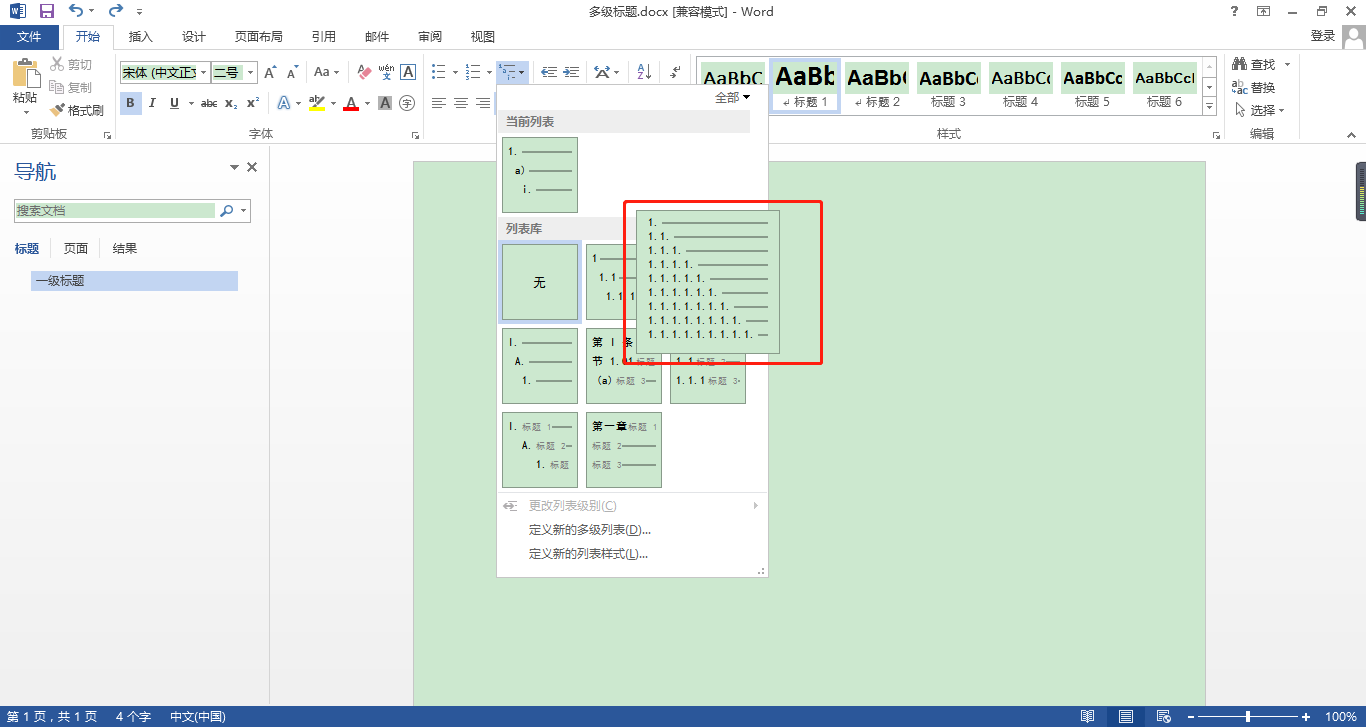Expand the numbering list dropdown arrow

point(489,72)
